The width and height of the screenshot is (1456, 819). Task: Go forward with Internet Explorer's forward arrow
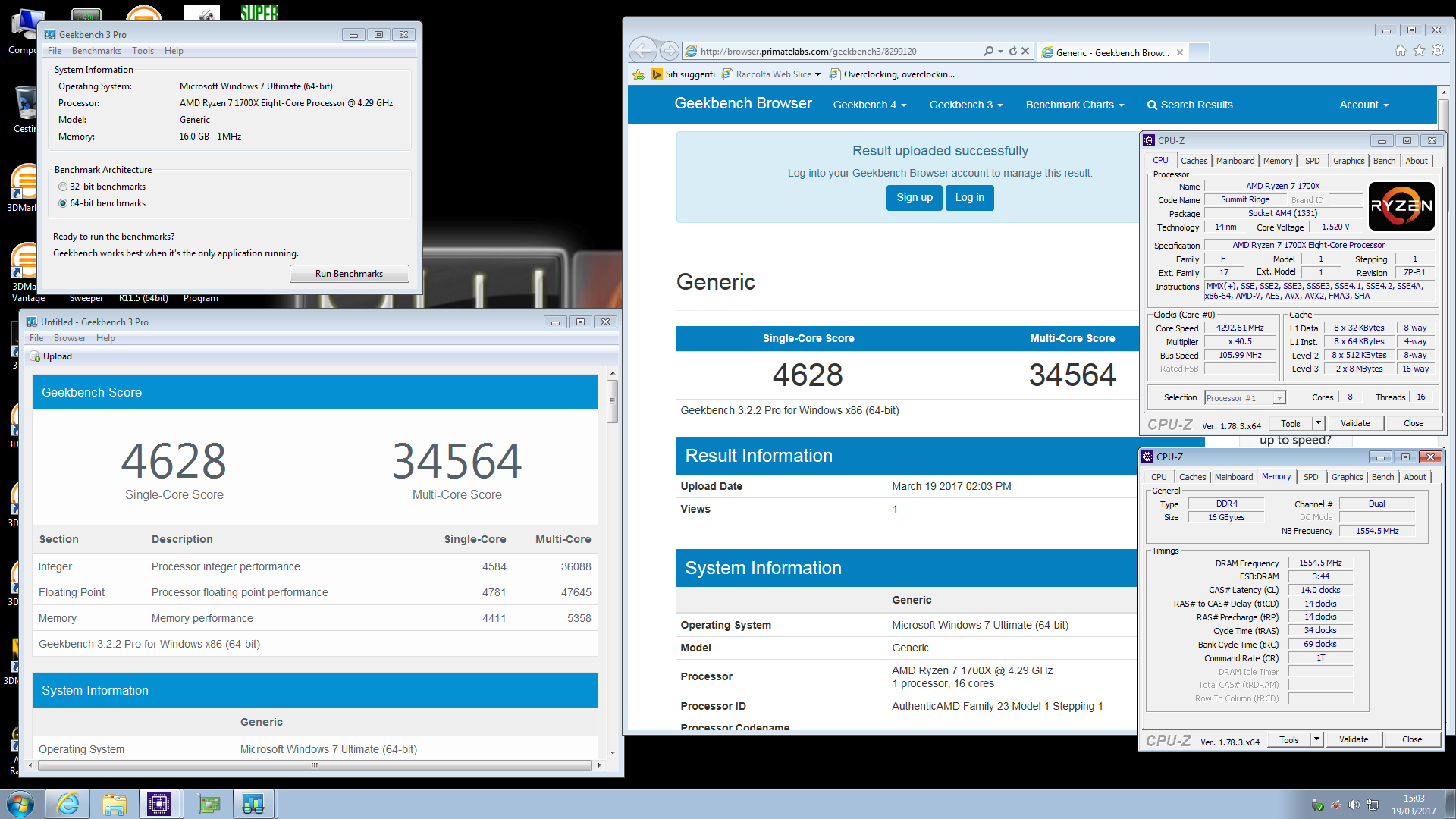670,51
